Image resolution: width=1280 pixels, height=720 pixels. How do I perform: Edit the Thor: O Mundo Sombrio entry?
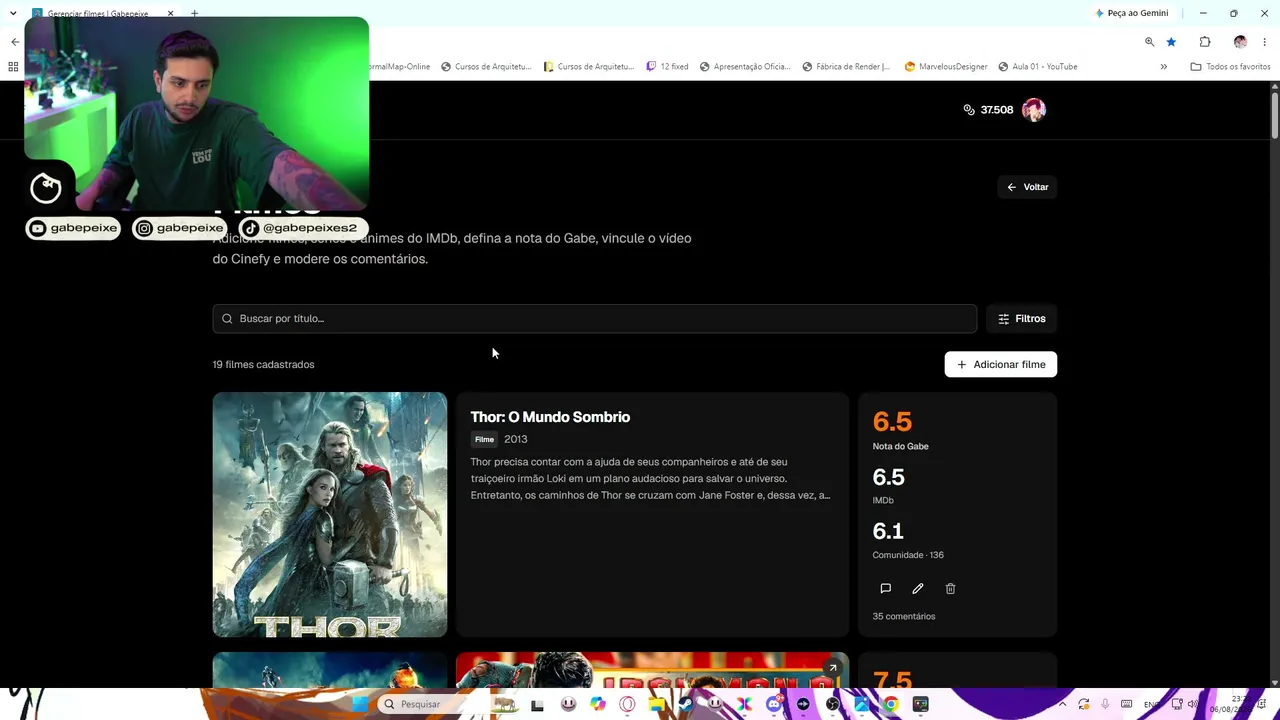[x=918, y=589]
